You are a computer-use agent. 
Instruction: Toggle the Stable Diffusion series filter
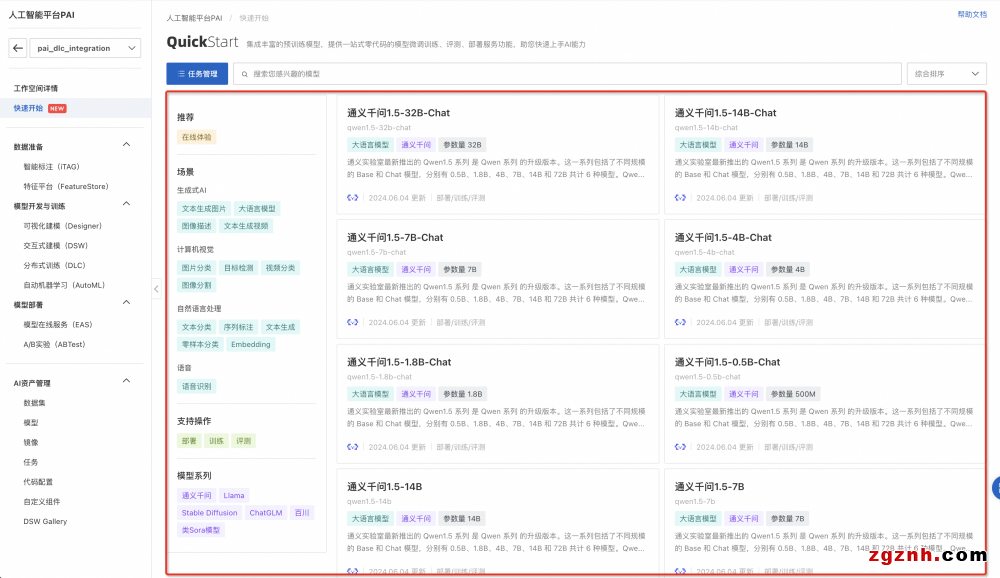point(209,513)
